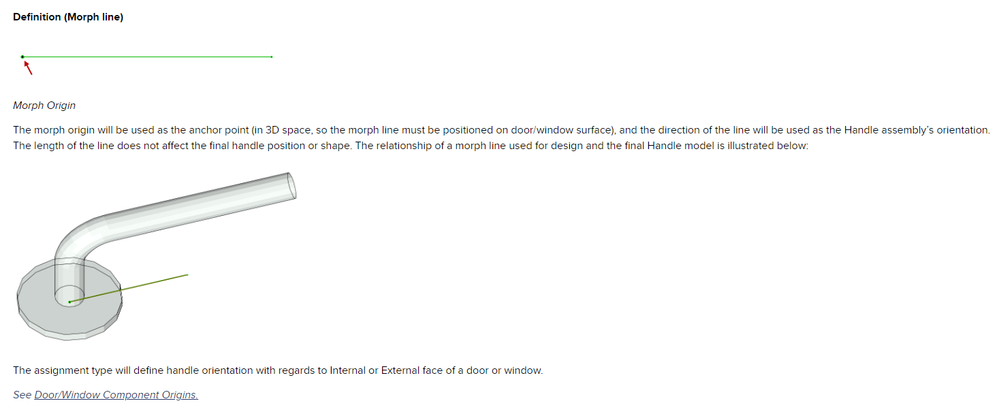
Task: Click the 3D handle lever illustration
Action: click(180, 215)
